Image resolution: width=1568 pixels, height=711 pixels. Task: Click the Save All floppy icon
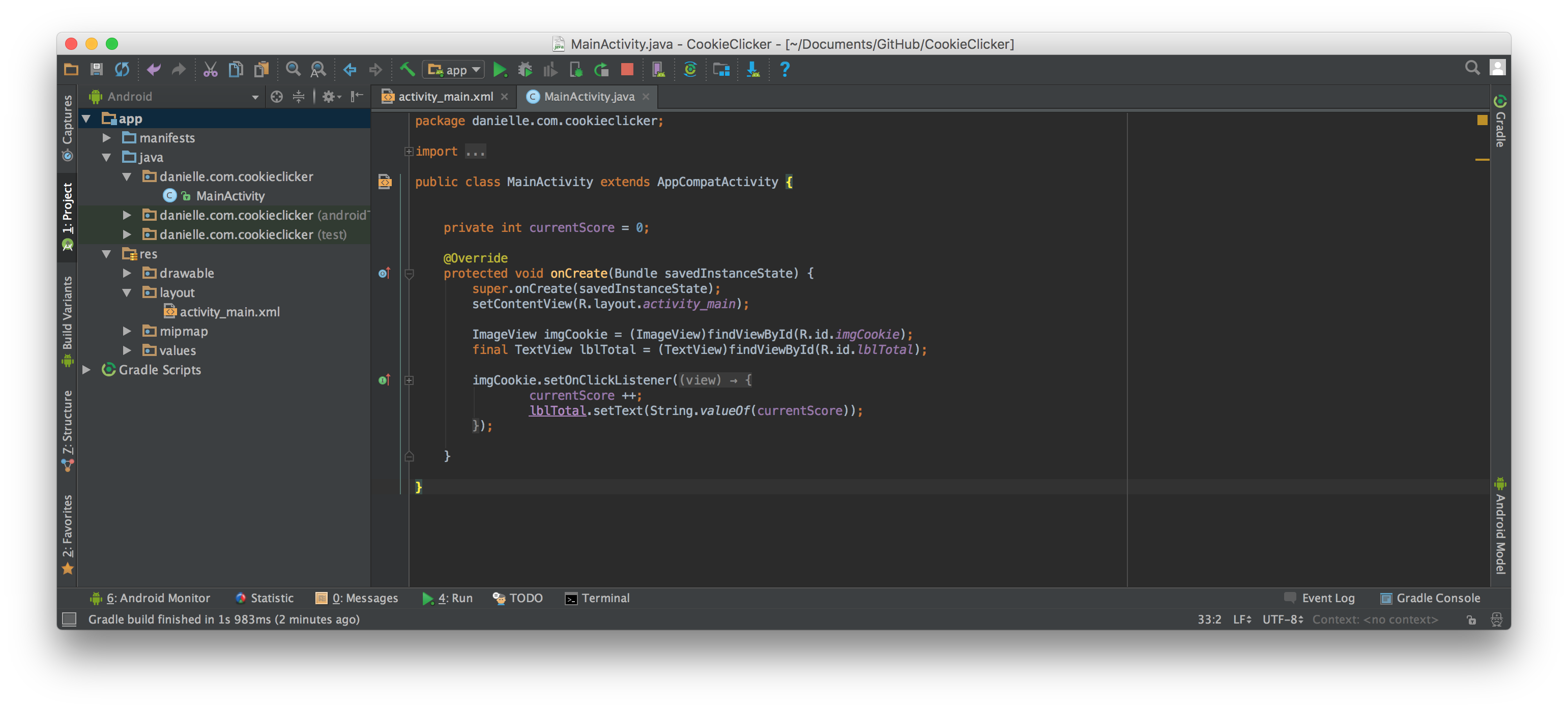pos(96,70)
